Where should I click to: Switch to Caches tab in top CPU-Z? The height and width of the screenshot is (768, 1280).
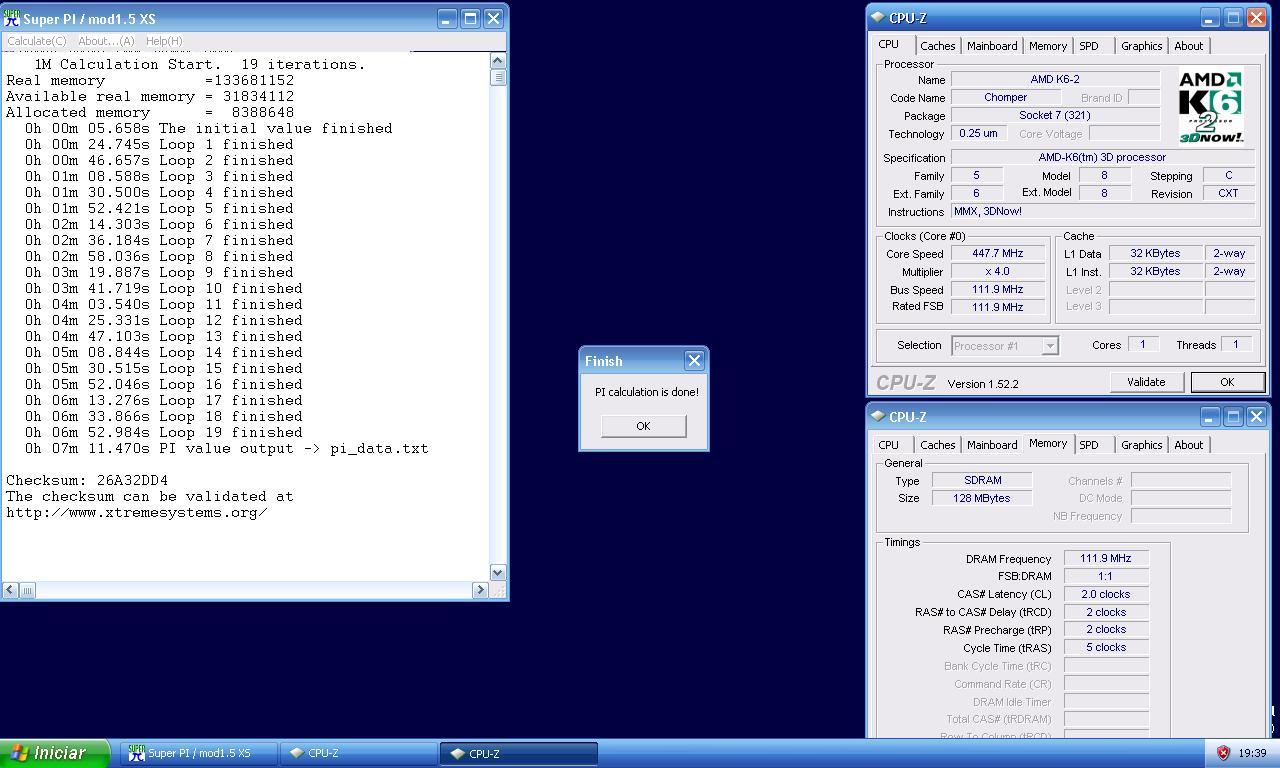click(937, 46)
